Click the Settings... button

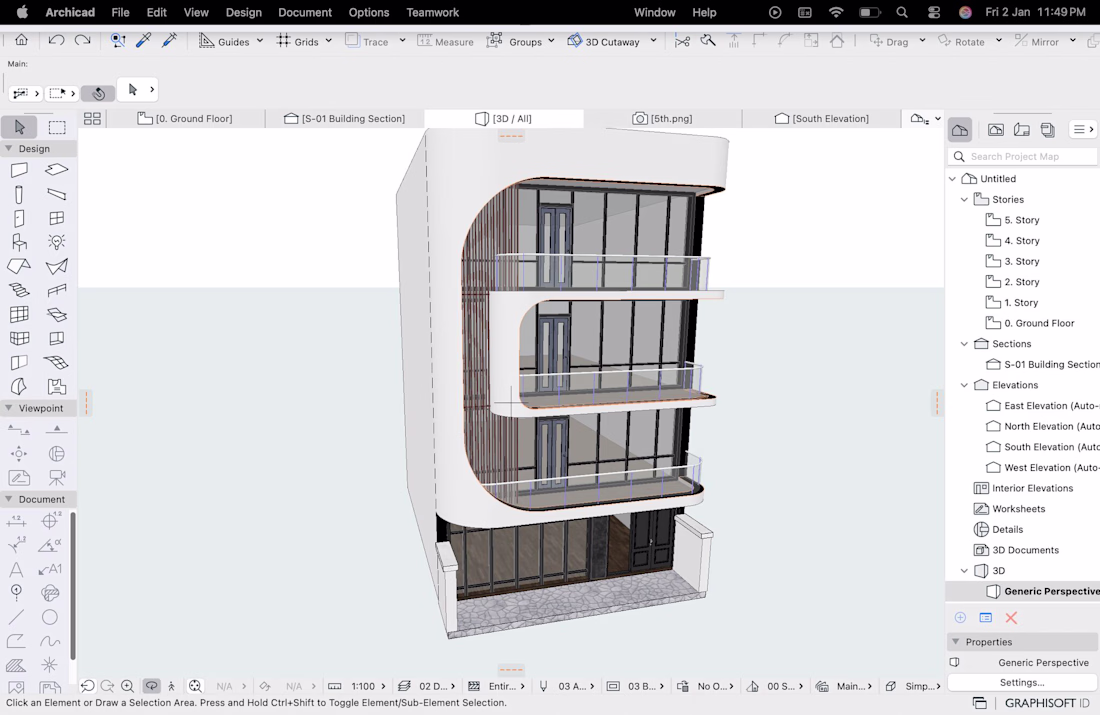coord(1022,682)
